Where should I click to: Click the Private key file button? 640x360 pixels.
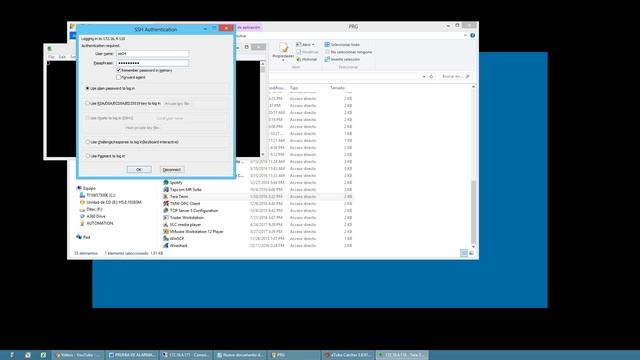[x=177, y=104]
